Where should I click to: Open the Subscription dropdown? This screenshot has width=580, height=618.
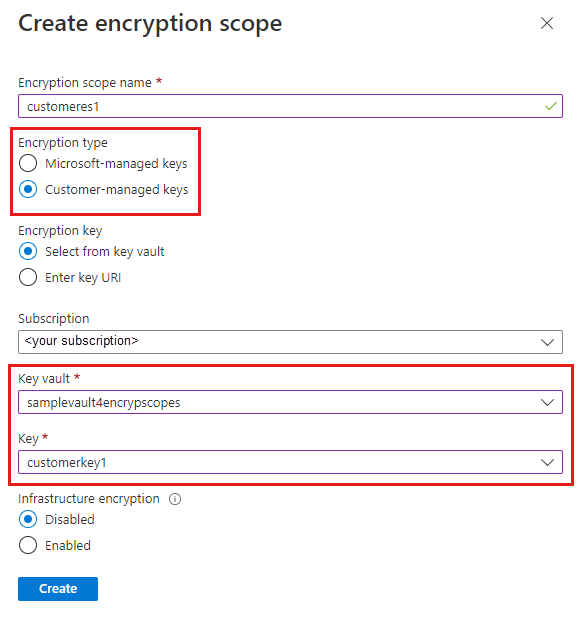tap(290, 342)
